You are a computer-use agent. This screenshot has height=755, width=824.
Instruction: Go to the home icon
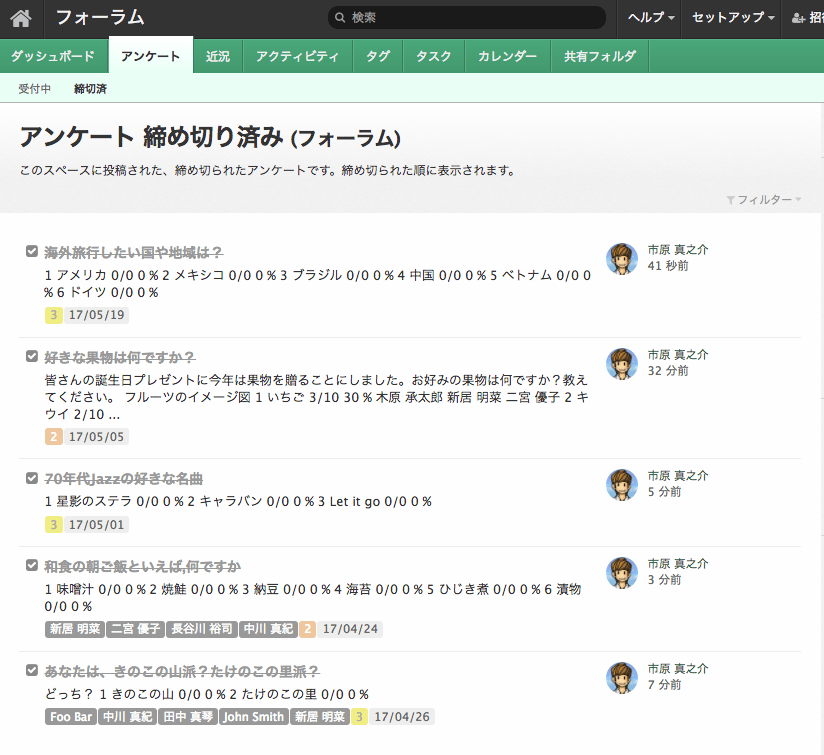pos(21,18)
